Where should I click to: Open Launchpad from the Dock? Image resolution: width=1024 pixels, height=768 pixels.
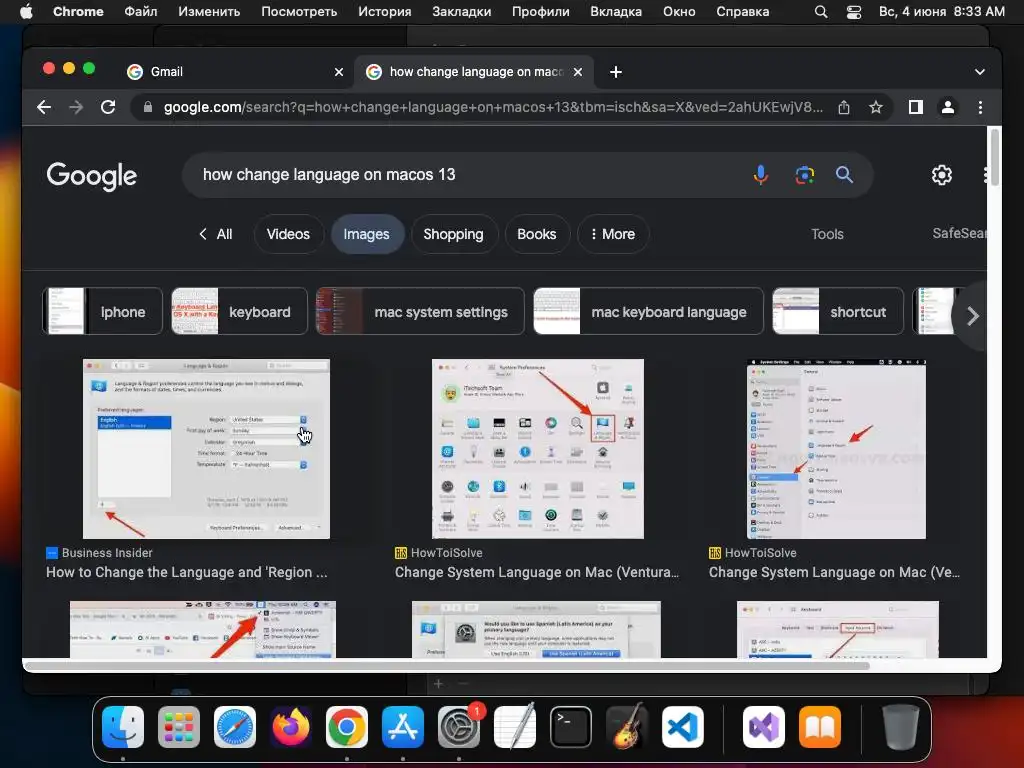pos(179,727)
